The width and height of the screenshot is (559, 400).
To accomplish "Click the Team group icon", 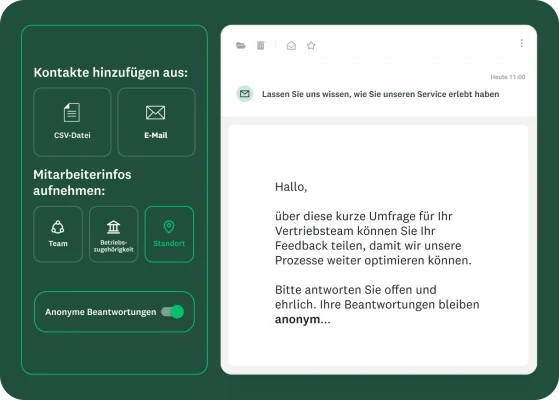I will (58, 227).
